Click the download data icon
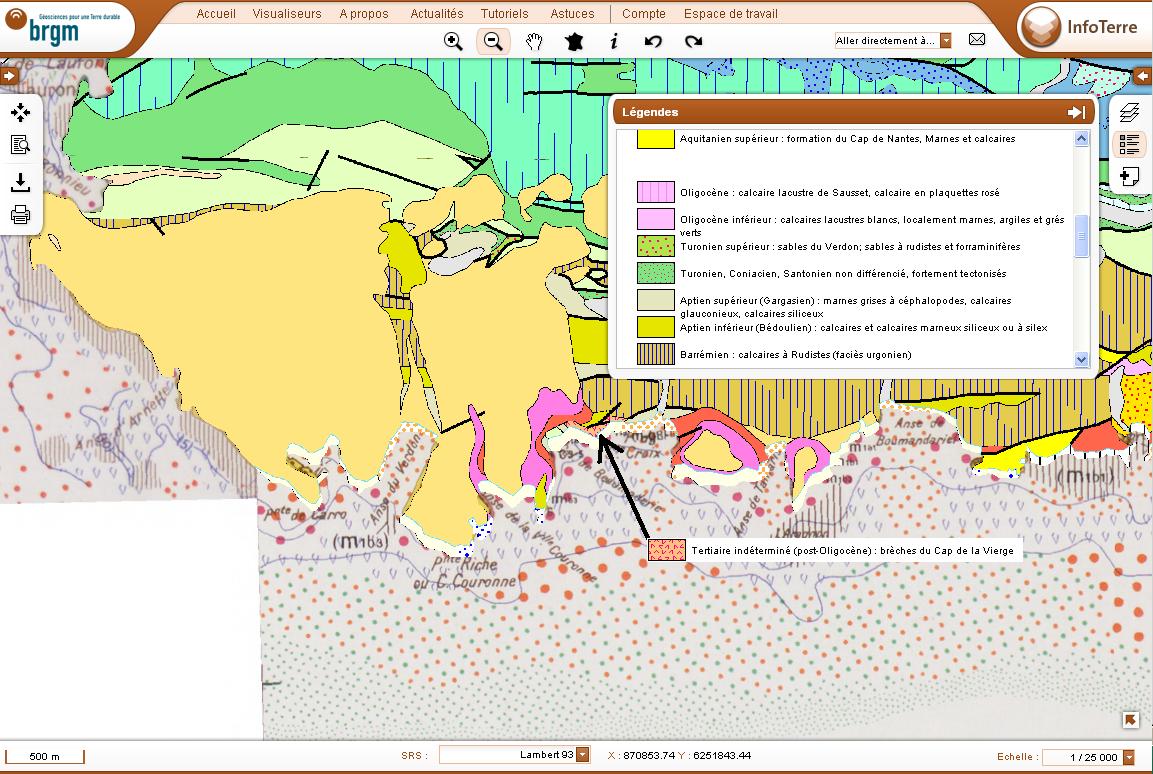Screen dimensions: 1153x774 coord(20,181)
